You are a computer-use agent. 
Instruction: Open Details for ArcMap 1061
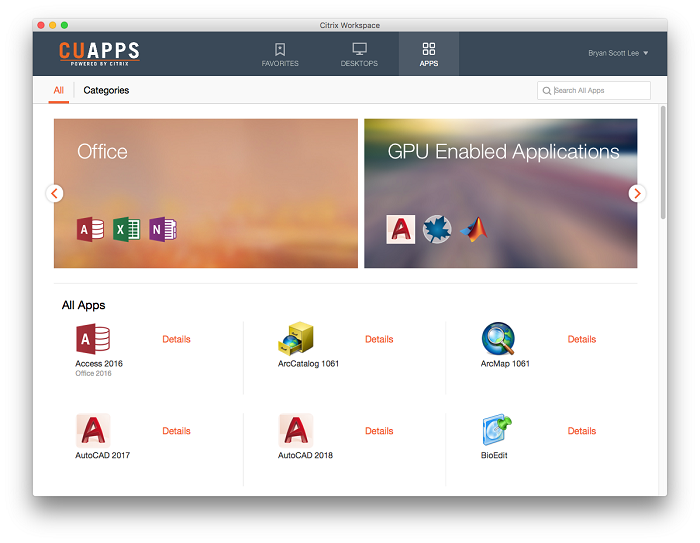(582, 339)
